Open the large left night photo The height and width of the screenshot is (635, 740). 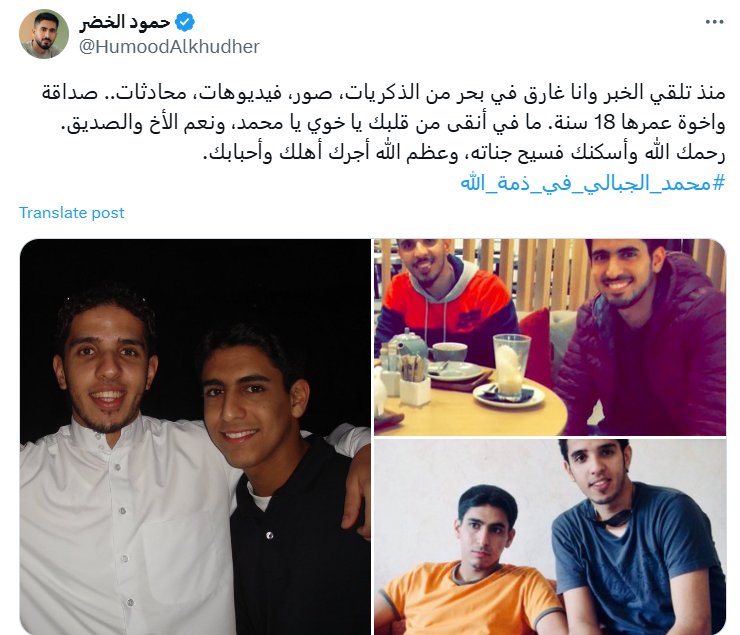click(x=195, y=437)
